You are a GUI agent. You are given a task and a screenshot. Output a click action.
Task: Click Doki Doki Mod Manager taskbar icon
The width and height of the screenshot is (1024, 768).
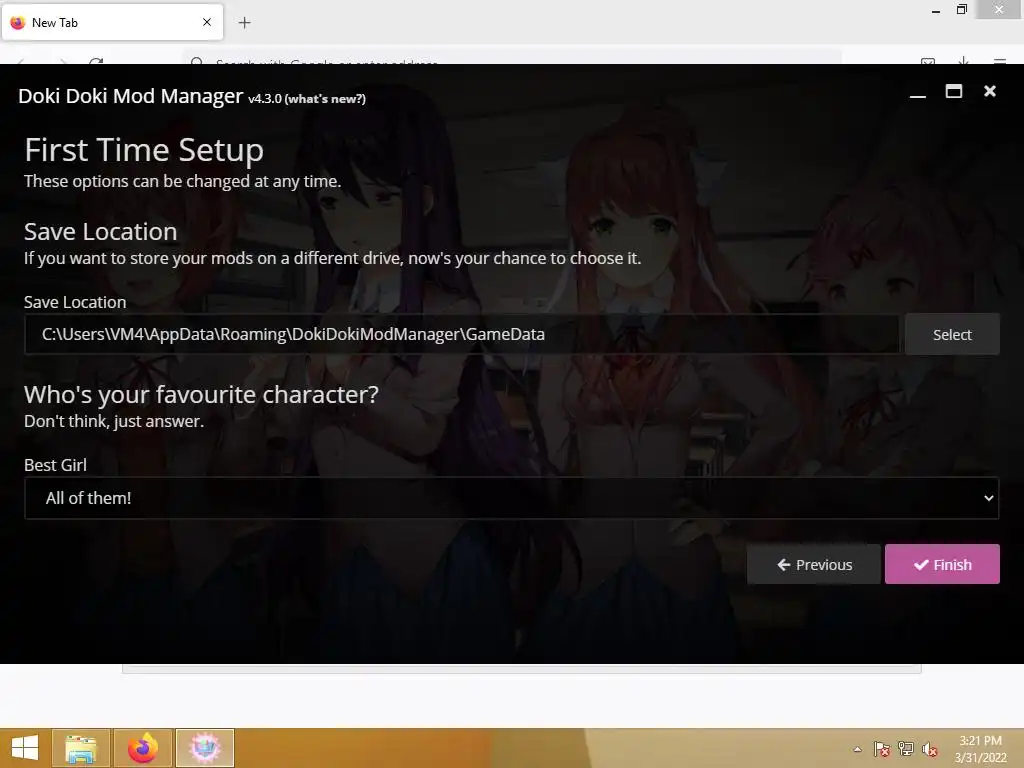205,748
